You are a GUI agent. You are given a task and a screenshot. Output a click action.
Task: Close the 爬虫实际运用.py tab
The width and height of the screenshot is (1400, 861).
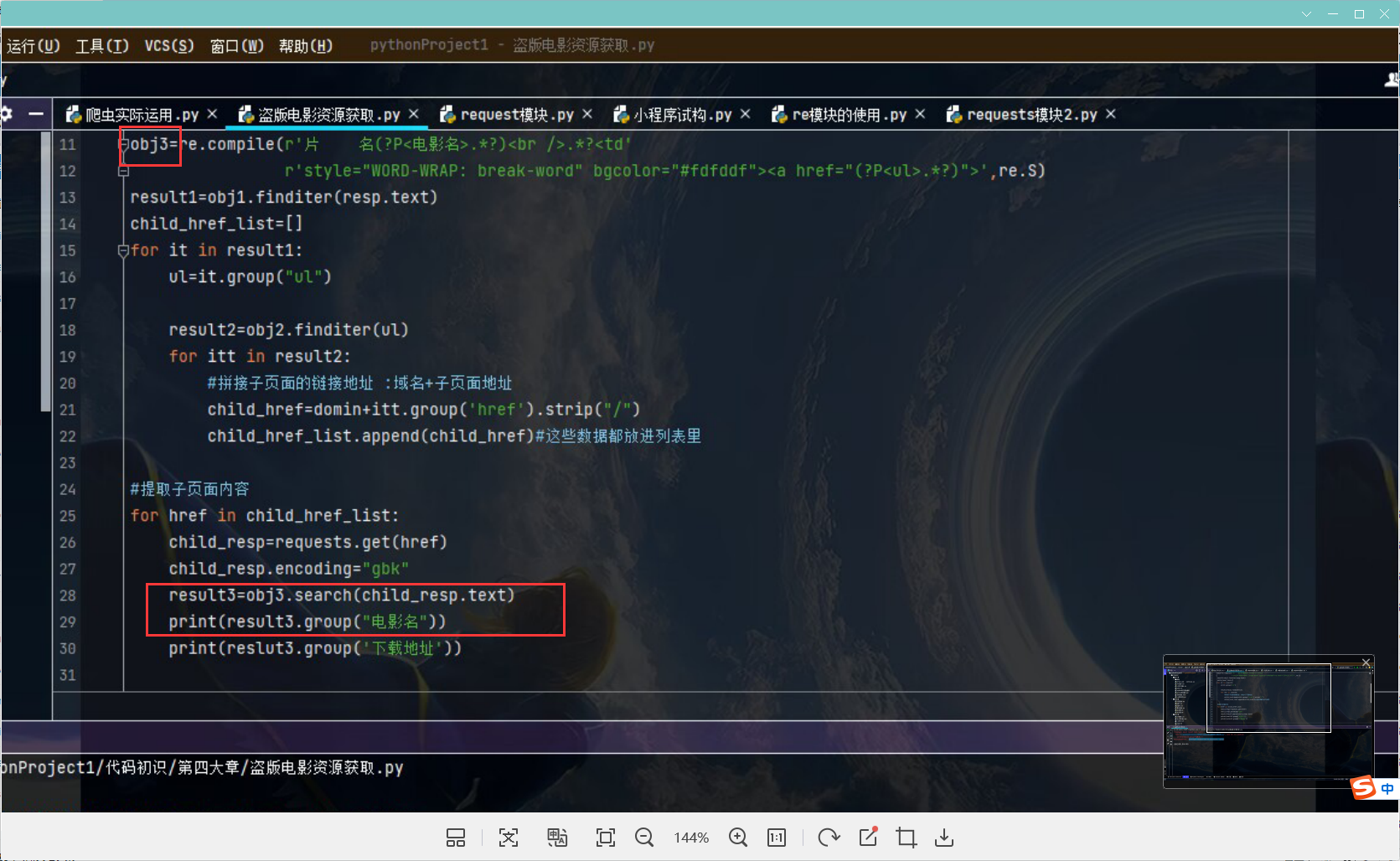212,114
